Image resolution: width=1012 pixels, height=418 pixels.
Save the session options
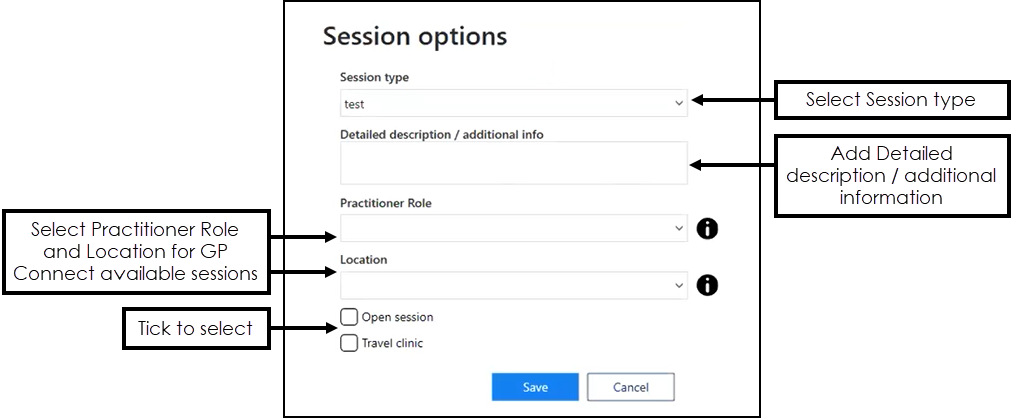[535, 387]
